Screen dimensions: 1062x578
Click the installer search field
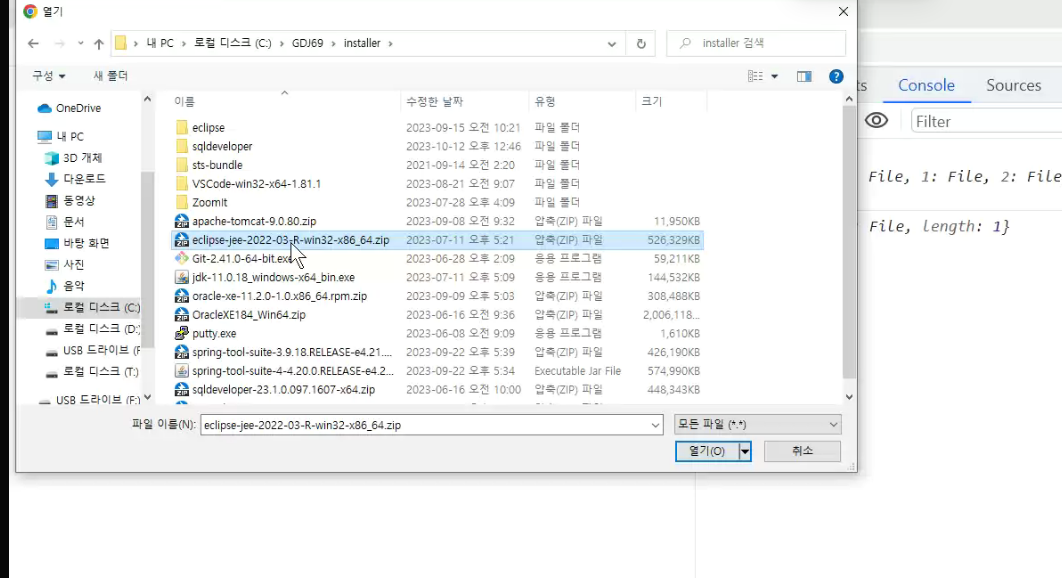[756, 43]
